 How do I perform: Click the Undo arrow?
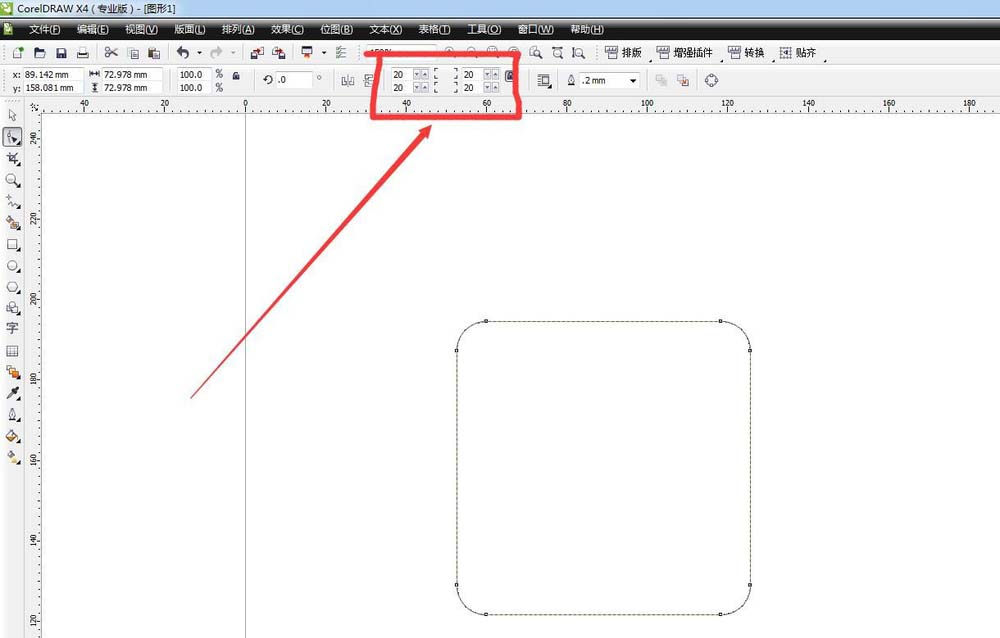(x=183, y=52)
